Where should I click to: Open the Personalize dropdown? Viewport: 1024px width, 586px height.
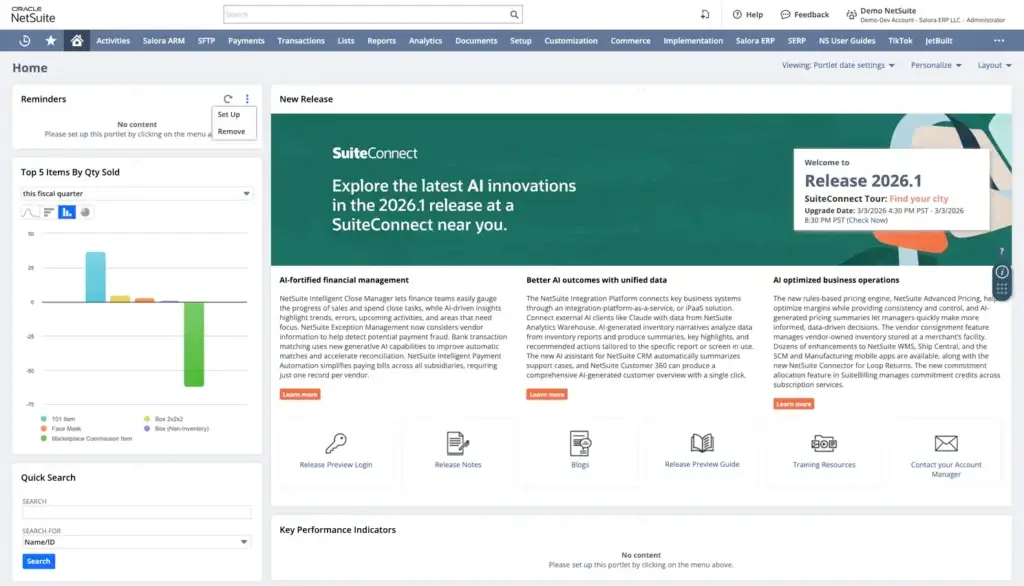coord(936,66)
